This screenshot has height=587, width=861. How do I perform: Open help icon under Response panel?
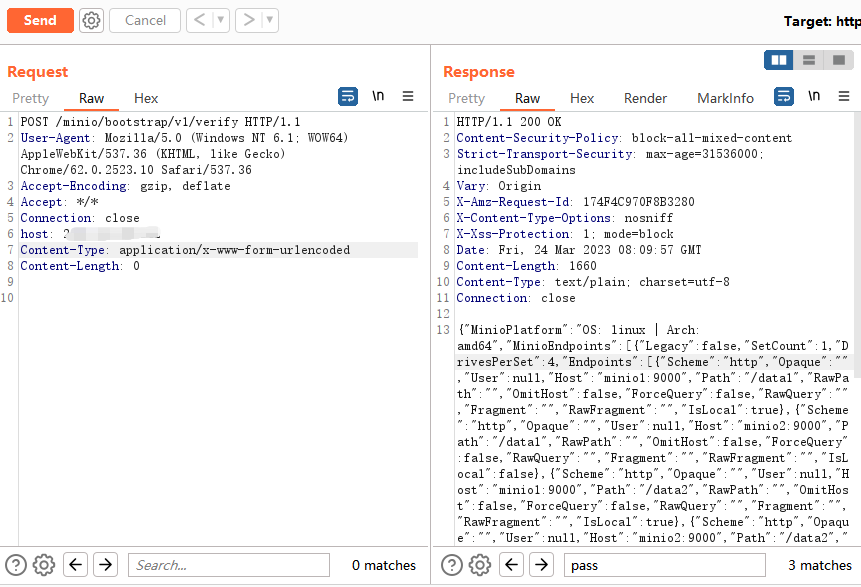click(452, 565)
